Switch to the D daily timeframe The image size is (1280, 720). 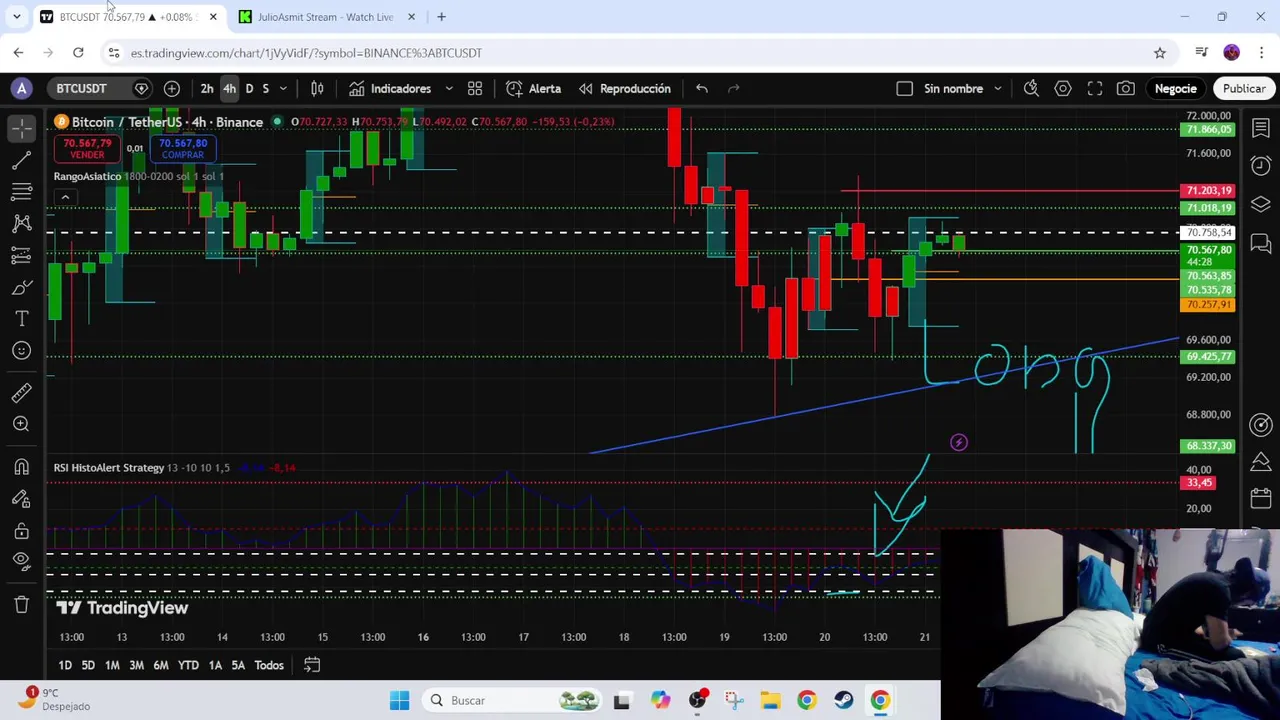249,88
